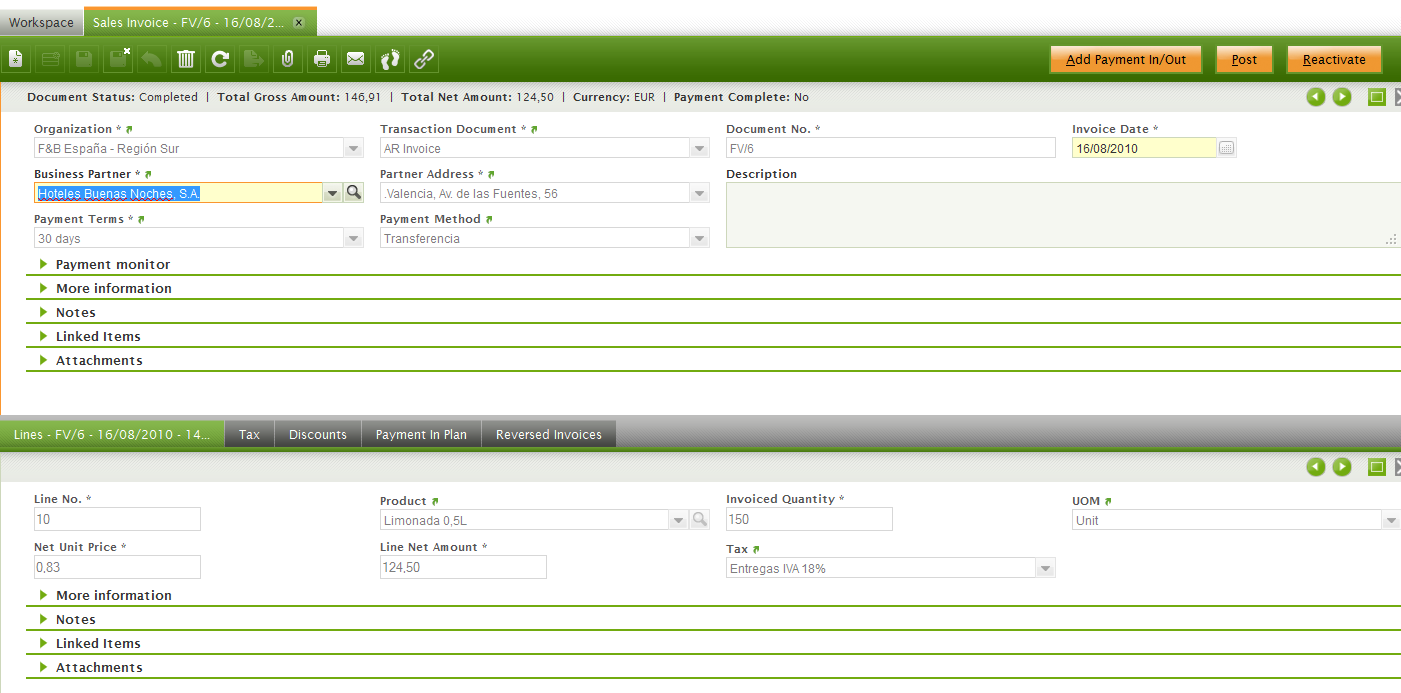Image resolution: width=1401 pixels, height=693 pixels.
Task: Switch to the Workspace tab
Action: (41, 22)
